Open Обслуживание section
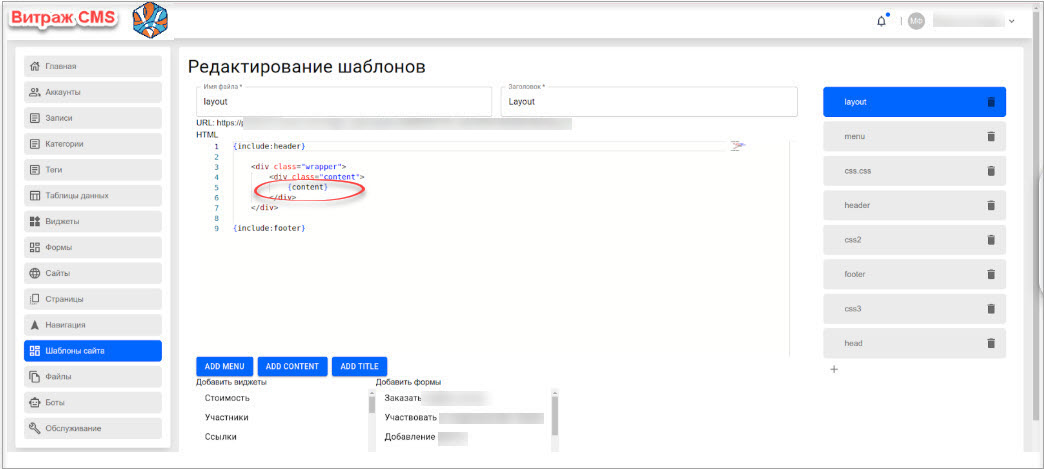Viewport: 1044px width, 469px height. coord(93,428)
